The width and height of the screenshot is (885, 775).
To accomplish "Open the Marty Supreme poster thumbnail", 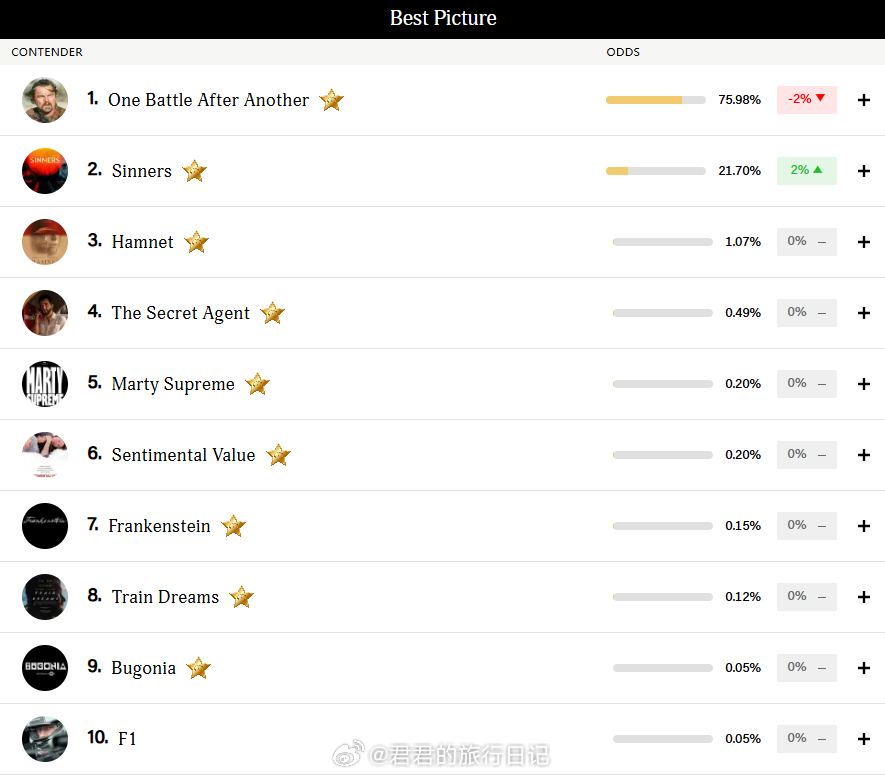I will [x=45, y=384].
